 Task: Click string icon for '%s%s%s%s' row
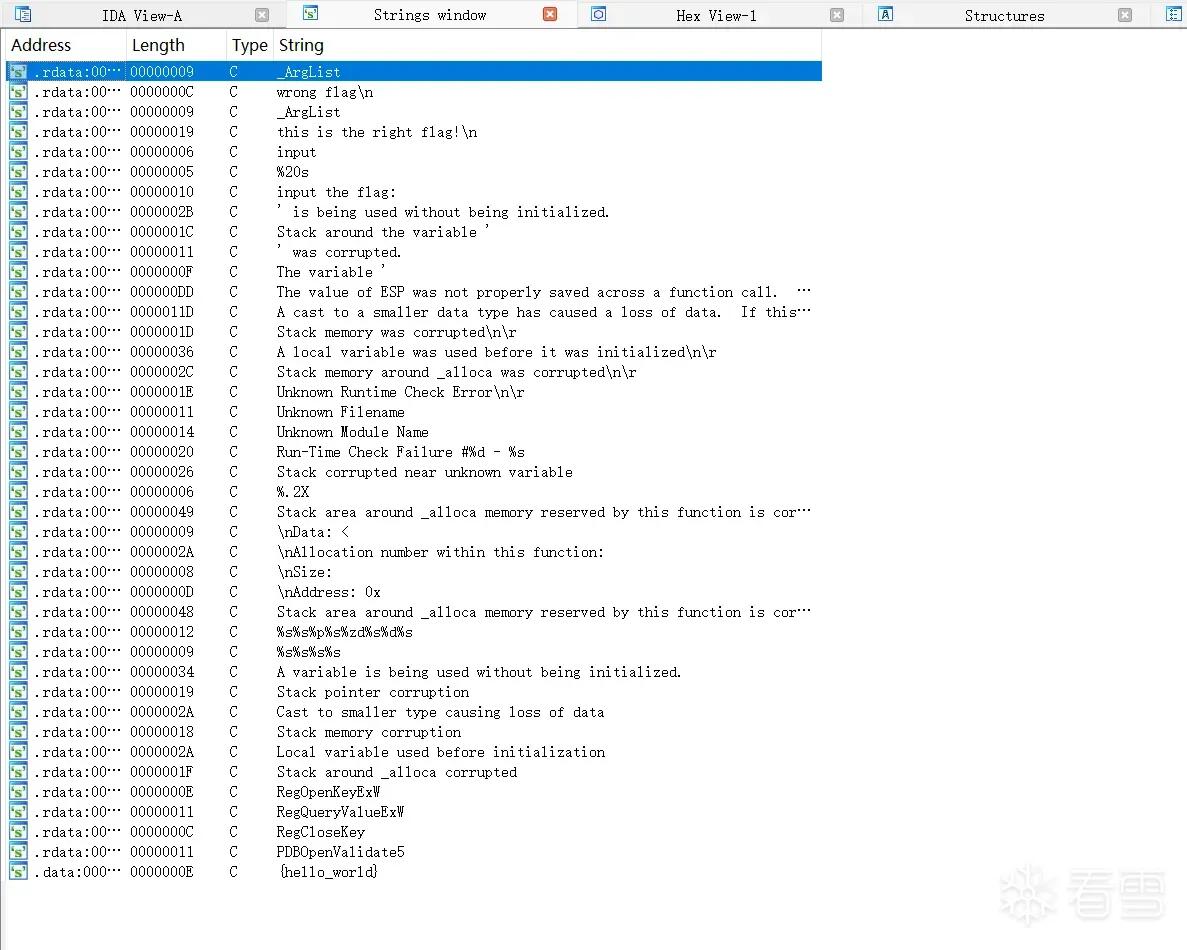pyautogui.click(x=18, y=652)
